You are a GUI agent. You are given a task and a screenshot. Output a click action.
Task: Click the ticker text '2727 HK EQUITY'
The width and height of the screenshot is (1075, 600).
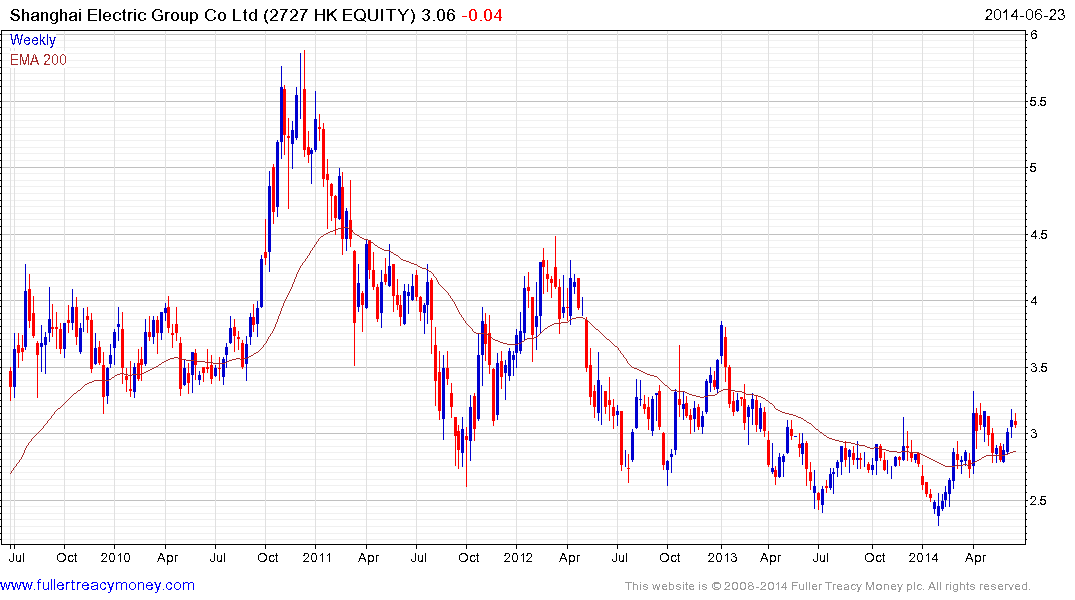pos(339,15)
